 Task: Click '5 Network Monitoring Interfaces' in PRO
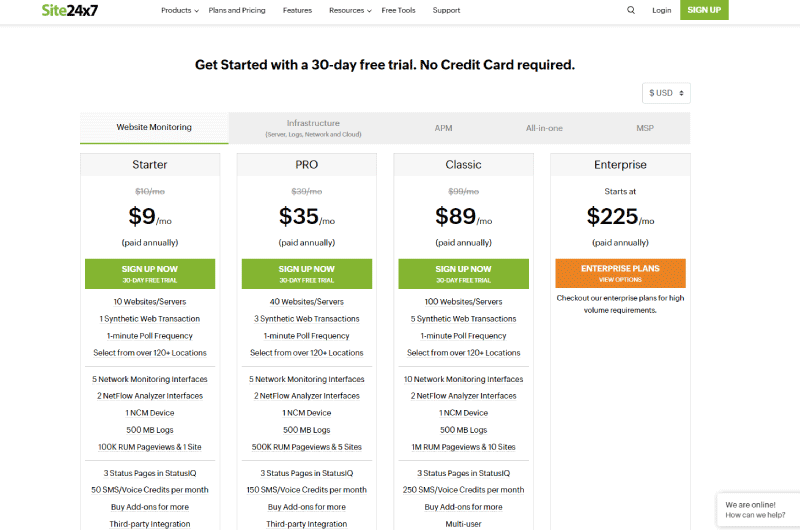click(x=307, y=379)
